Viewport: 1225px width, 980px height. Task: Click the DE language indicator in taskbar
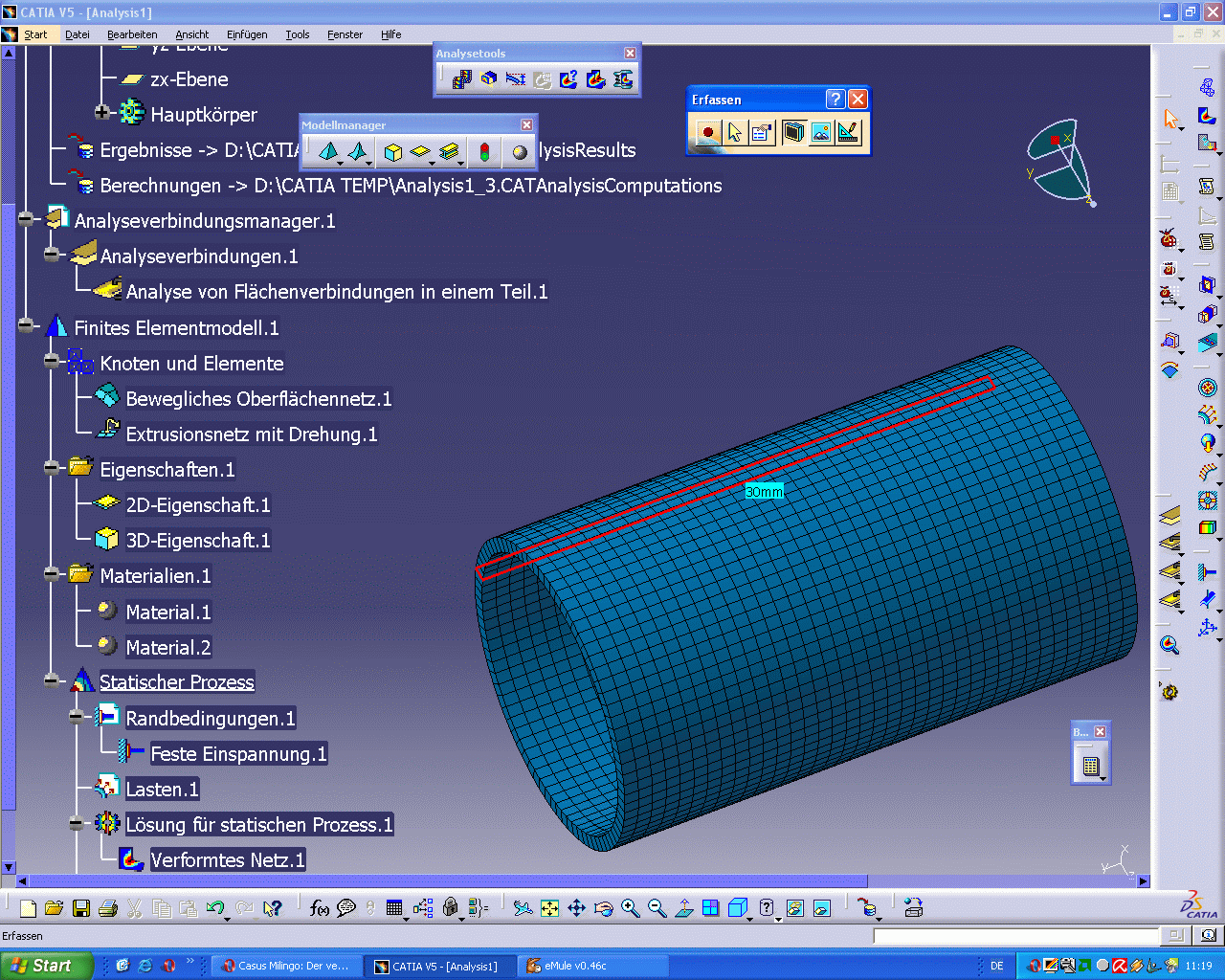coord(997,966)
